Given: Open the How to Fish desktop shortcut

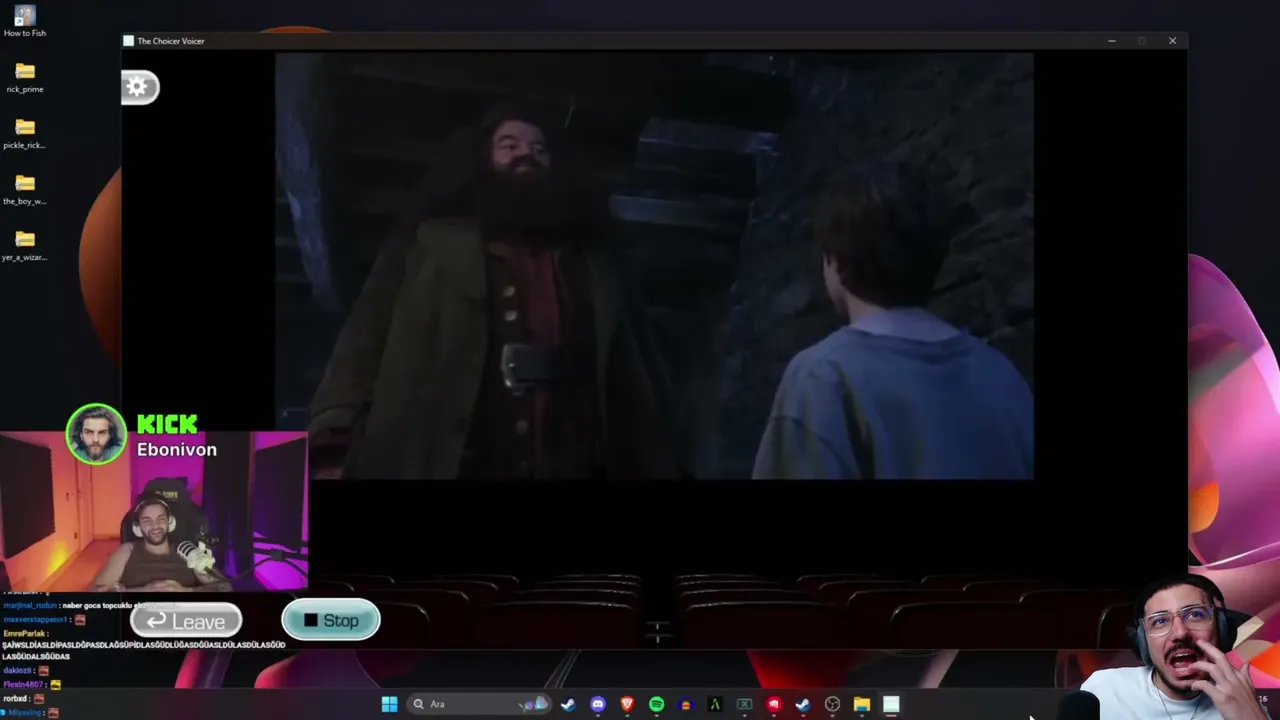Looking at the screenshot, I should [x=25, y=21].
